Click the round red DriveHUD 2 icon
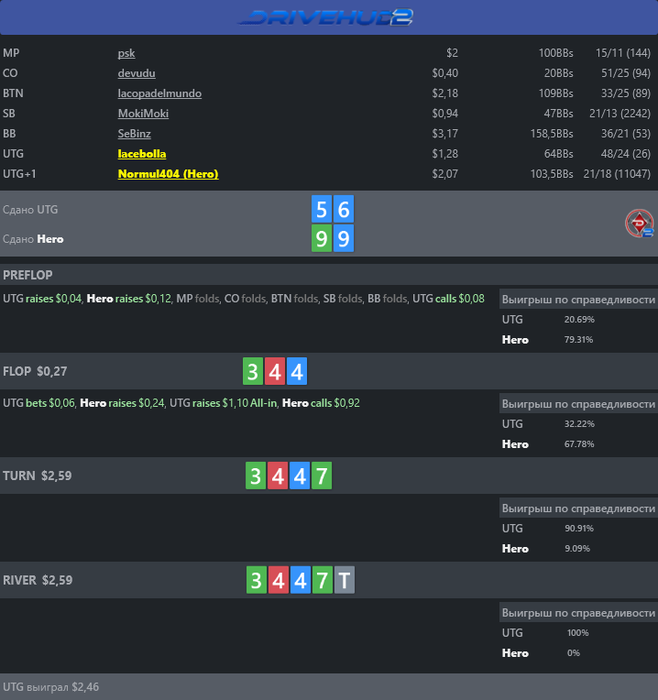This screenshot has width=658, height=700. coord(639,224)
